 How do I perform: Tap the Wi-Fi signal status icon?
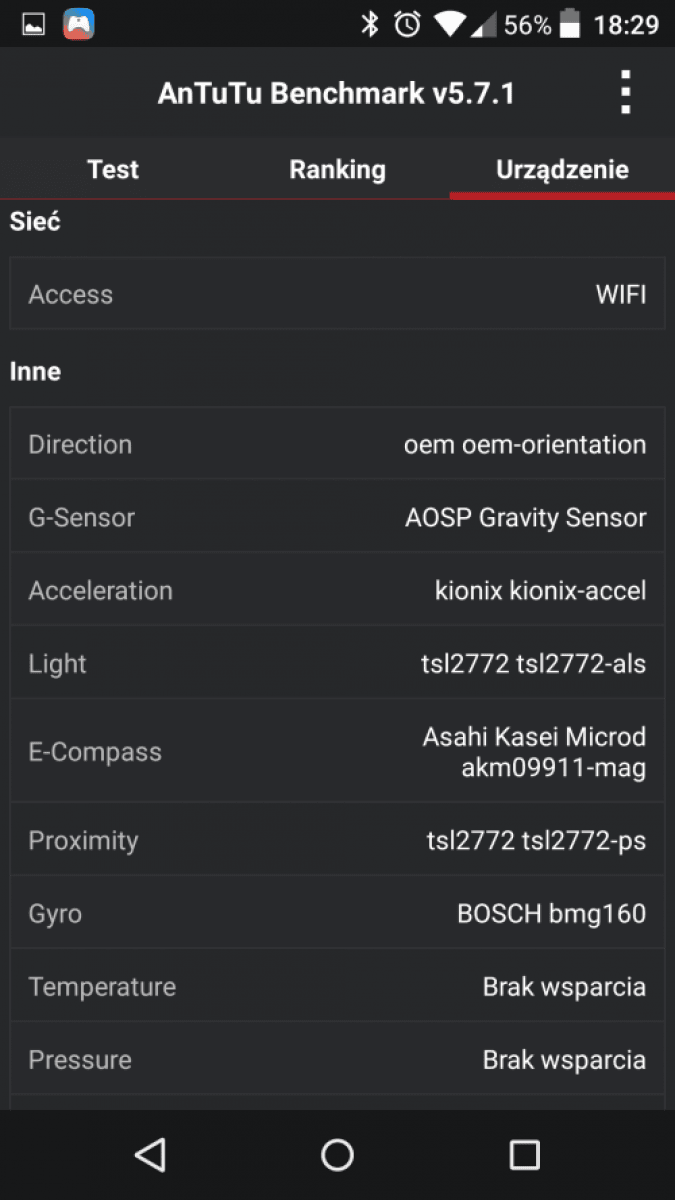pos(451,25)
